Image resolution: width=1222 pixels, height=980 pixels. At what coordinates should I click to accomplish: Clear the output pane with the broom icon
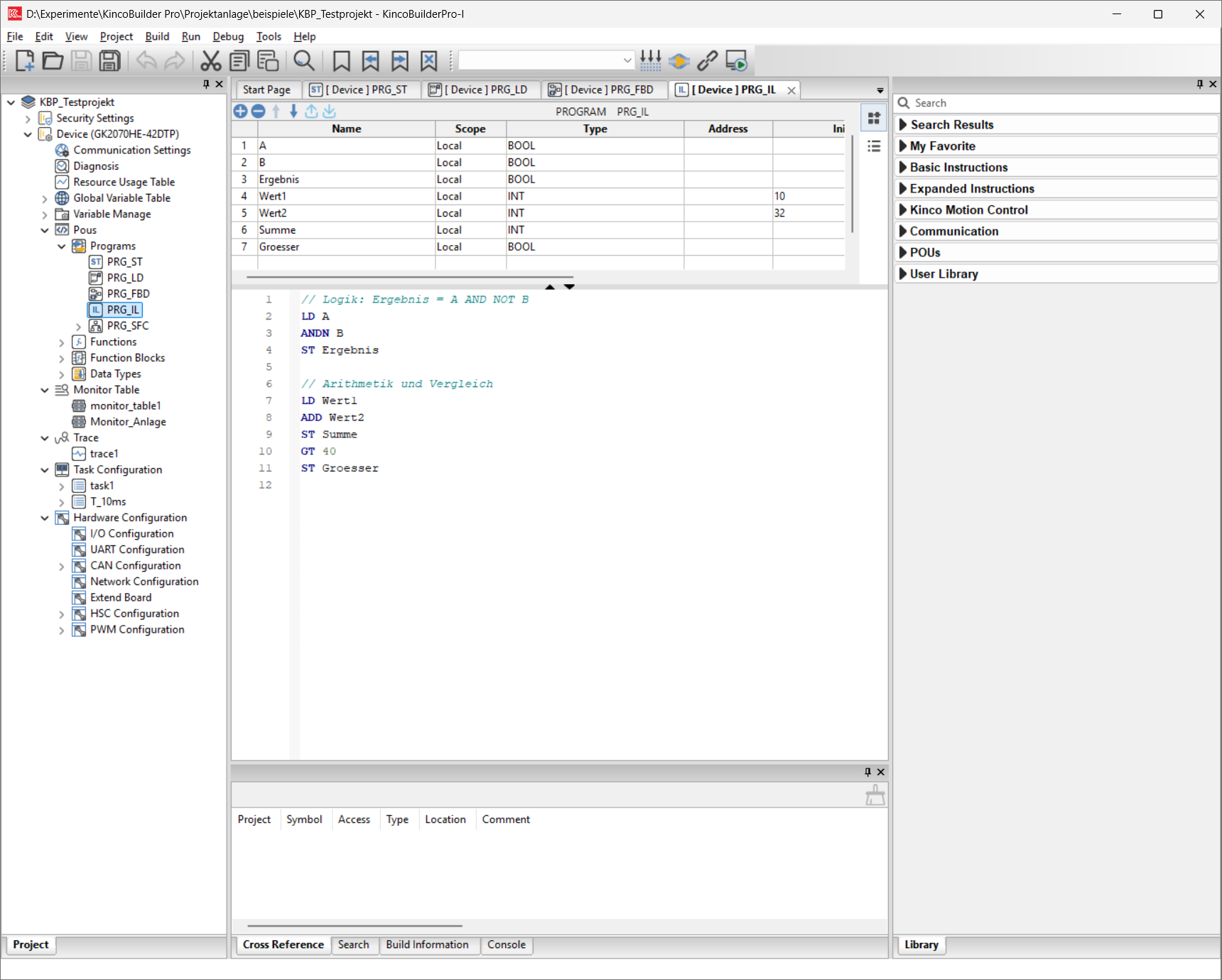[875, 795]
